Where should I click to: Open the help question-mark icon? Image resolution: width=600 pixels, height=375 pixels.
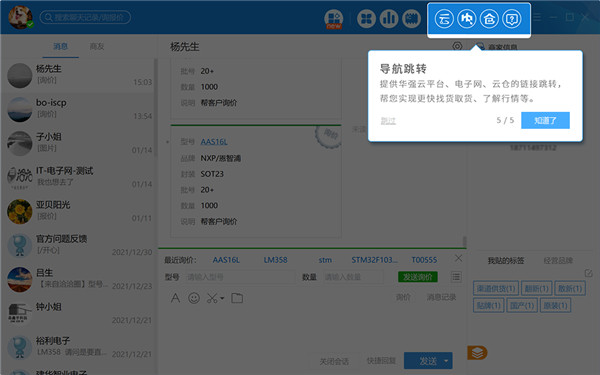(512, 18)
